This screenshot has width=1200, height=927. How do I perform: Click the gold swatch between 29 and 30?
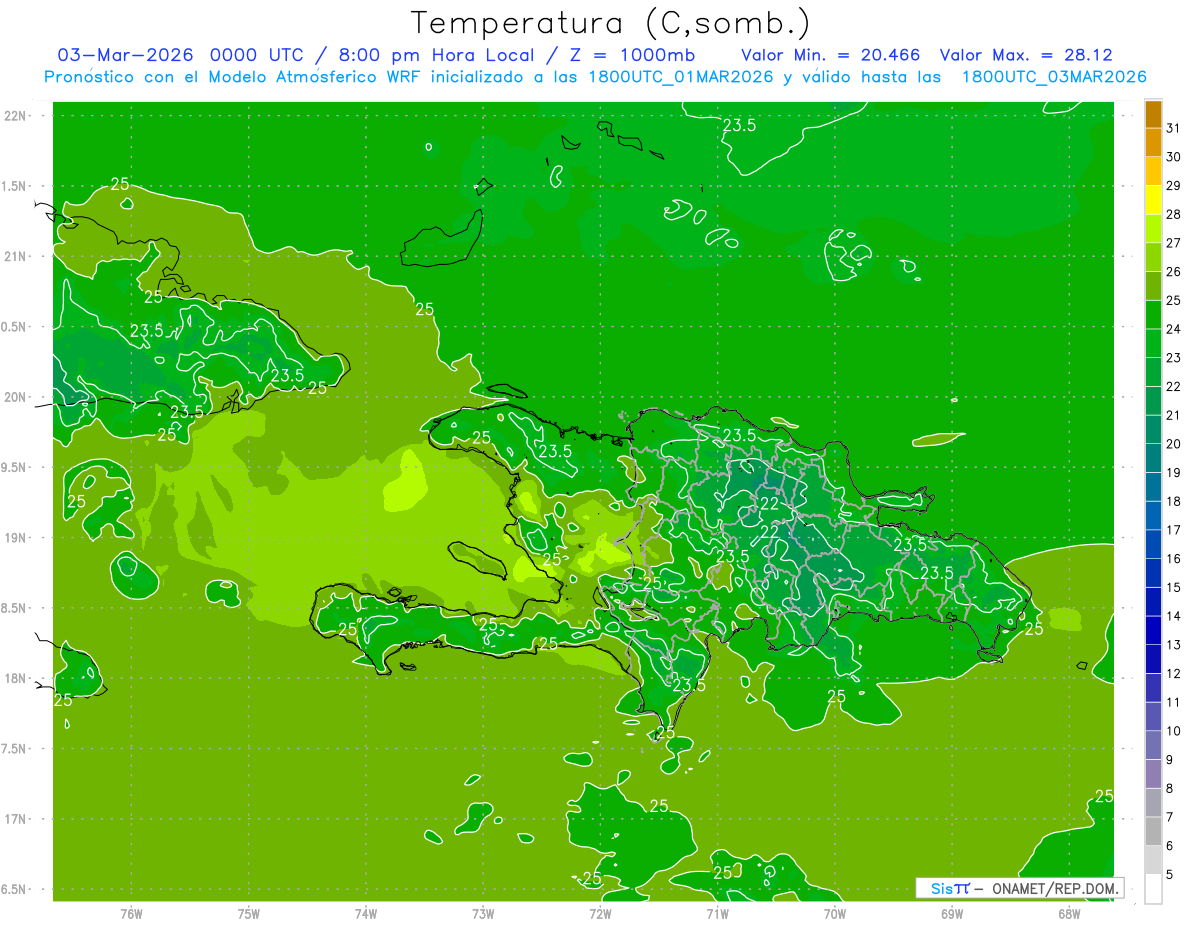click(1153, 171)
